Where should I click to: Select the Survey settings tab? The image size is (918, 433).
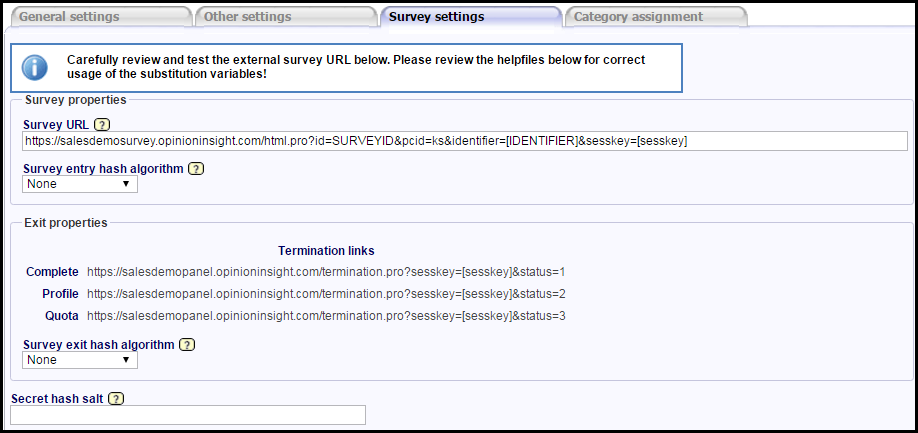(470, 16)
